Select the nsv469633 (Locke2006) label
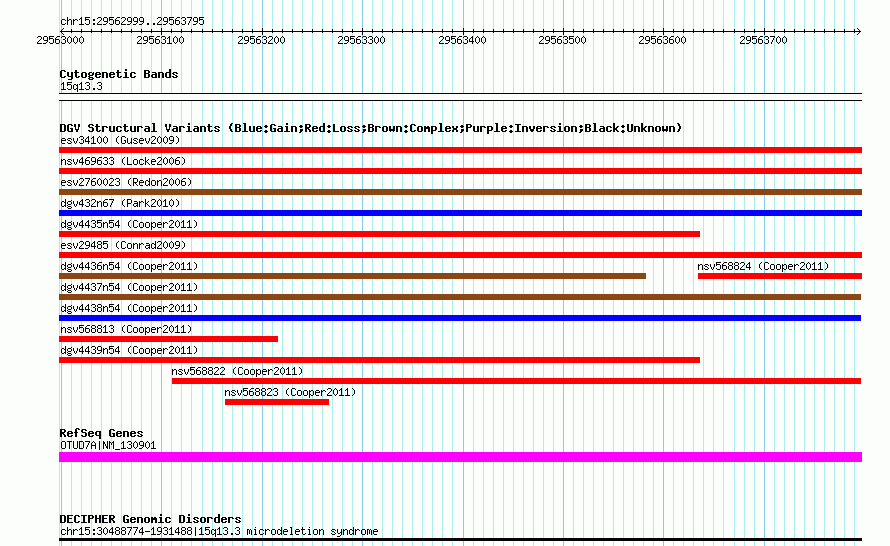The image size is (890, 546). point(123,161)
